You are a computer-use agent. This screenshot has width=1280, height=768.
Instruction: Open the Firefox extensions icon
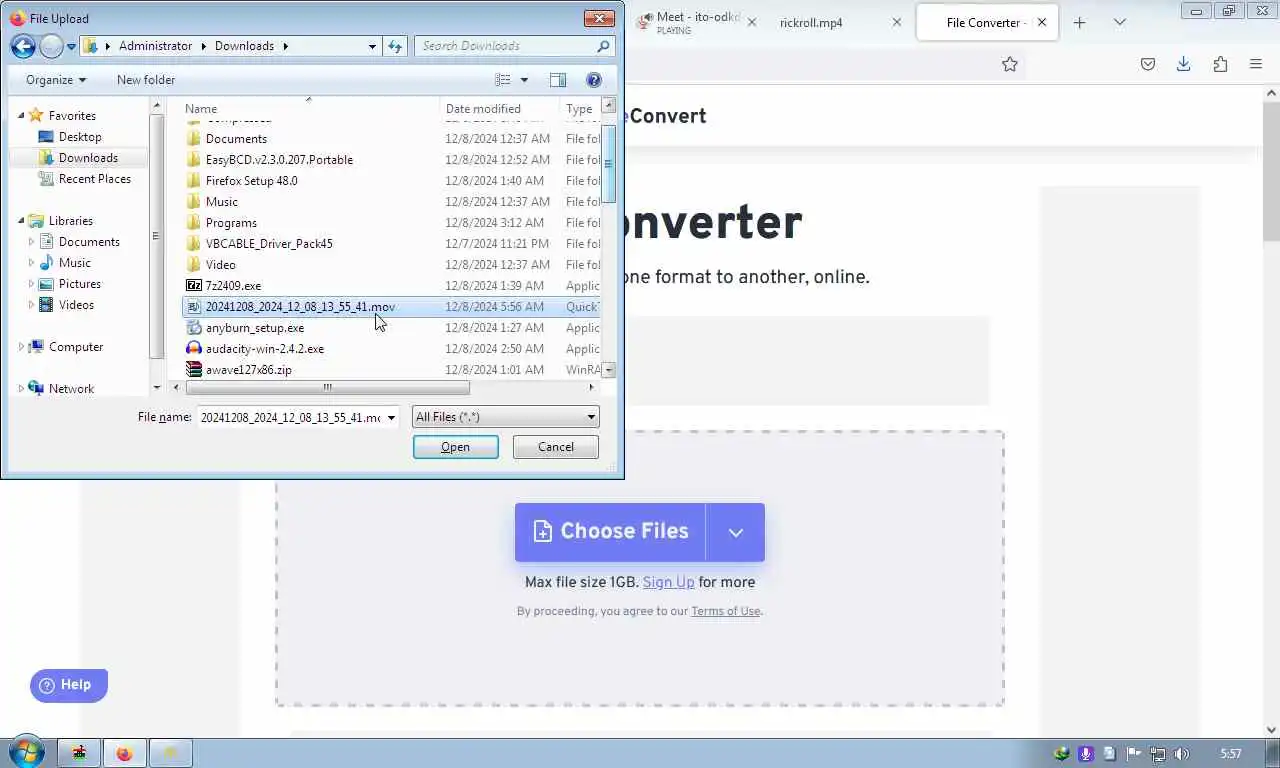pyautogui.click(x=1220, y=64)
